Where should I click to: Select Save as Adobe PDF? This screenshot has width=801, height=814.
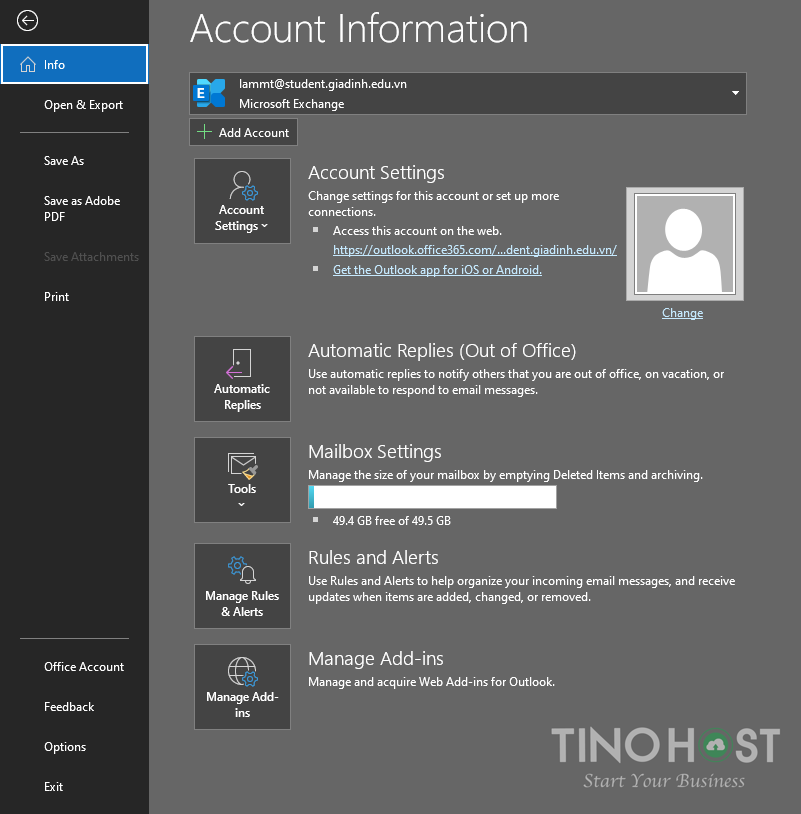[82, 209]
